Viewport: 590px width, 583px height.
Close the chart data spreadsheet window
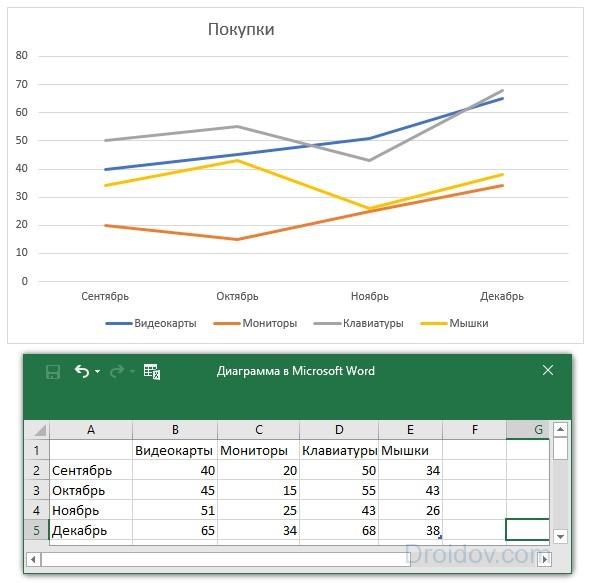click(x=548, y=370)
